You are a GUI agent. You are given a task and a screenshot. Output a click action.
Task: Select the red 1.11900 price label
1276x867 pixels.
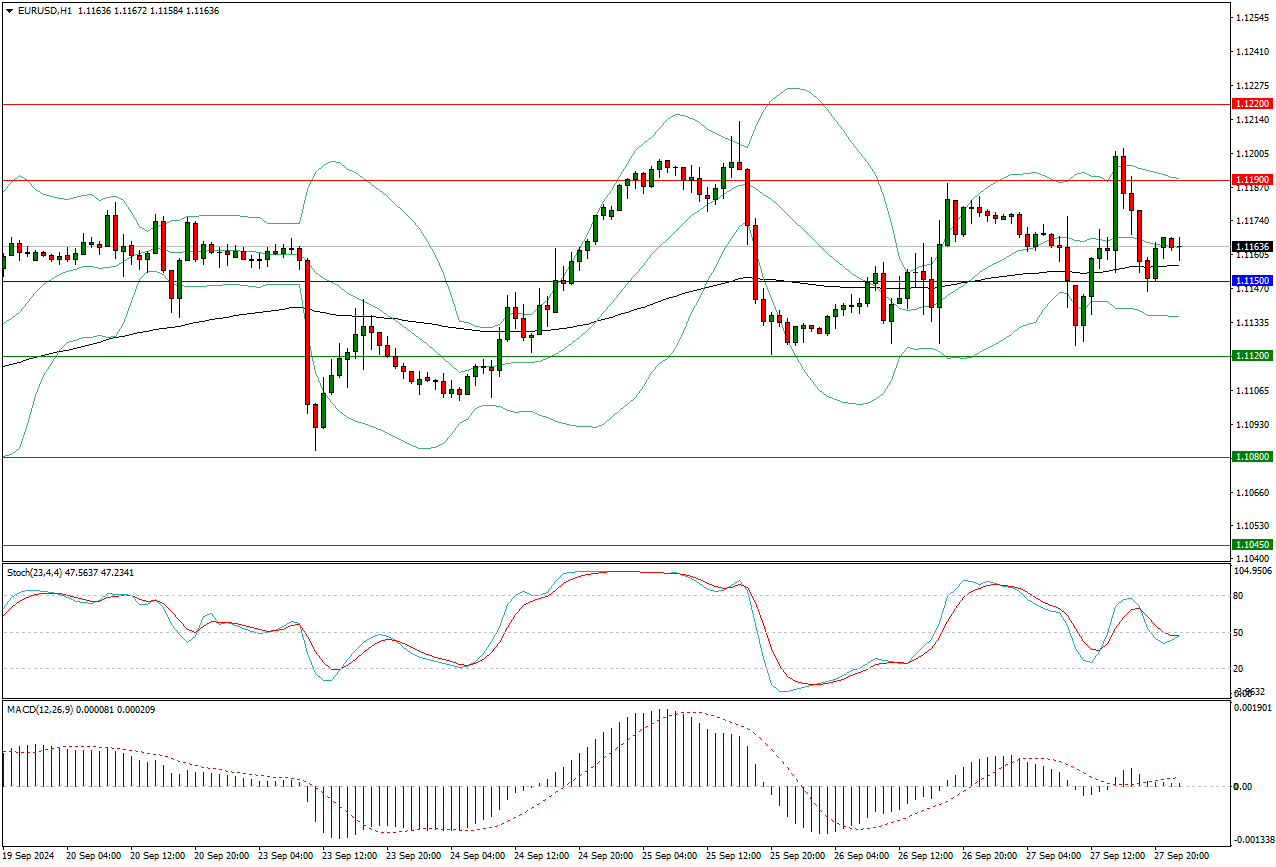[1252, 180]
